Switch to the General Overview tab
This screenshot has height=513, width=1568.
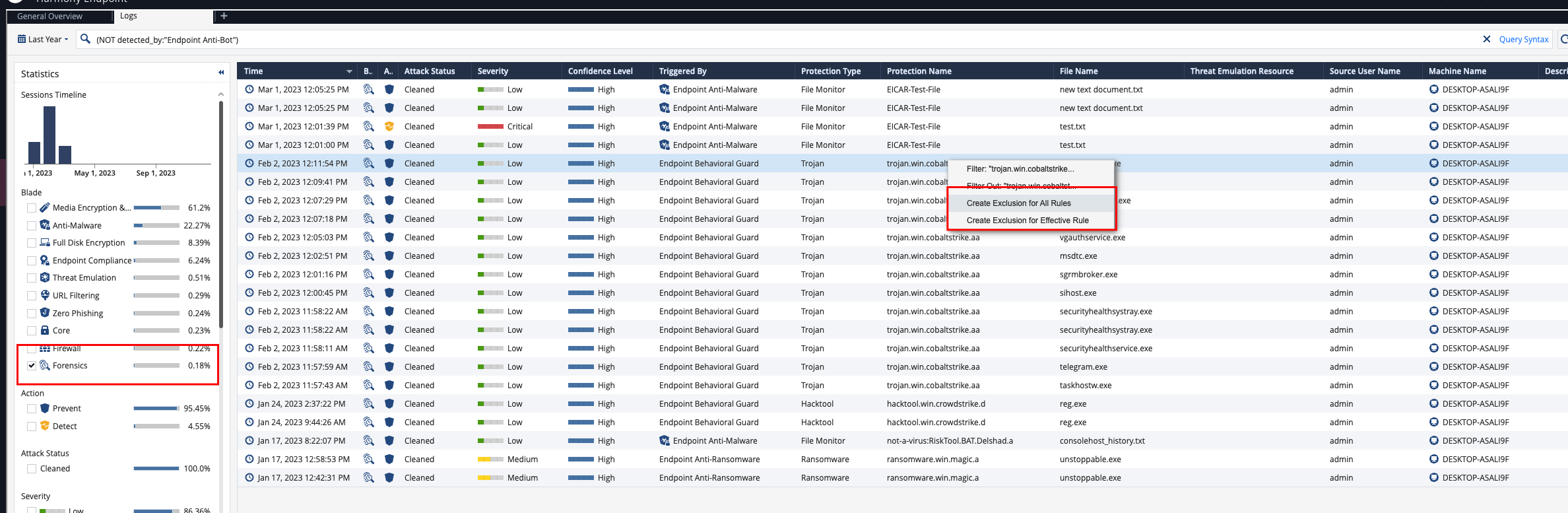(49, 17)
